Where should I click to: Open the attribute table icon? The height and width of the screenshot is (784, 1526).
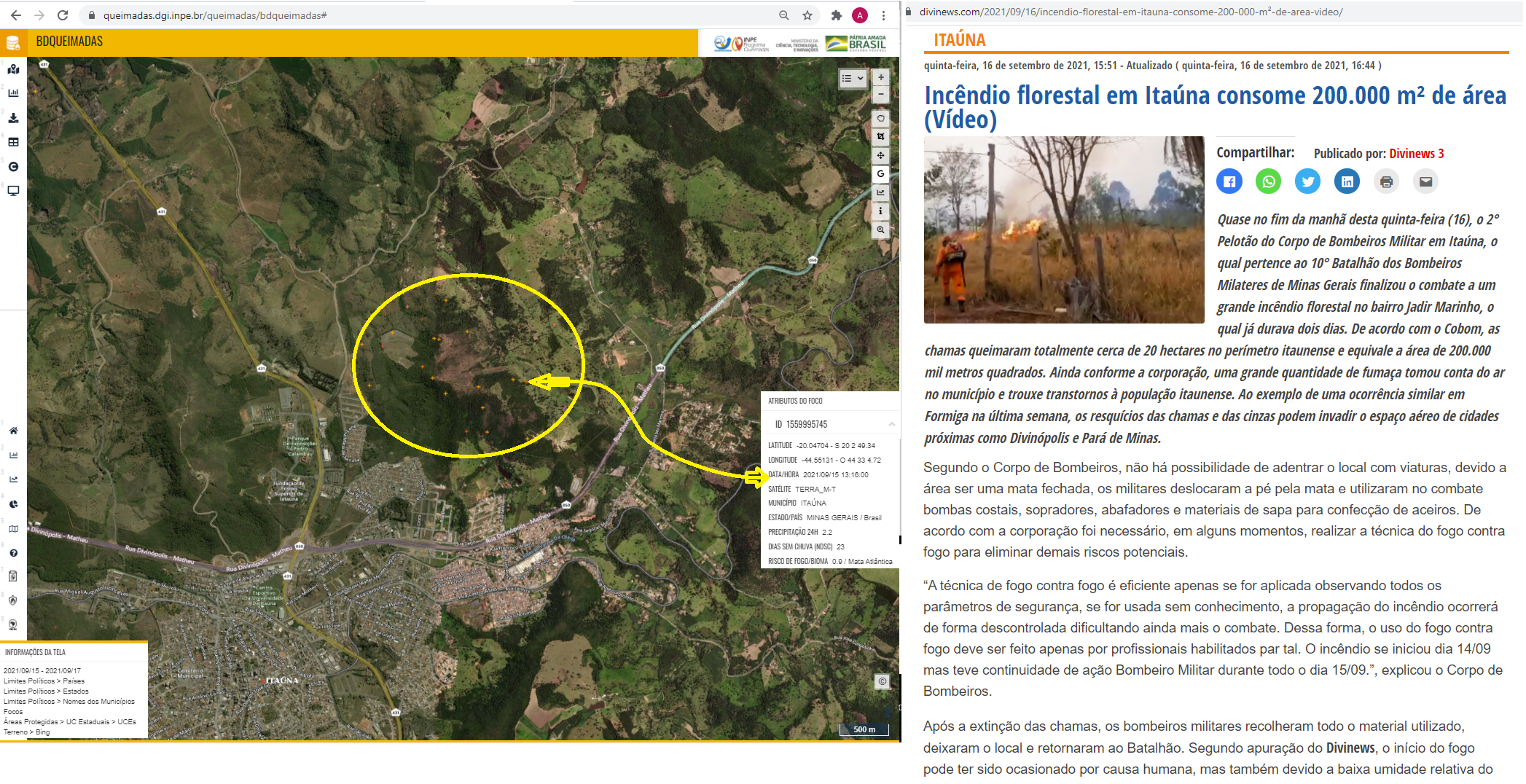(13, 142)
